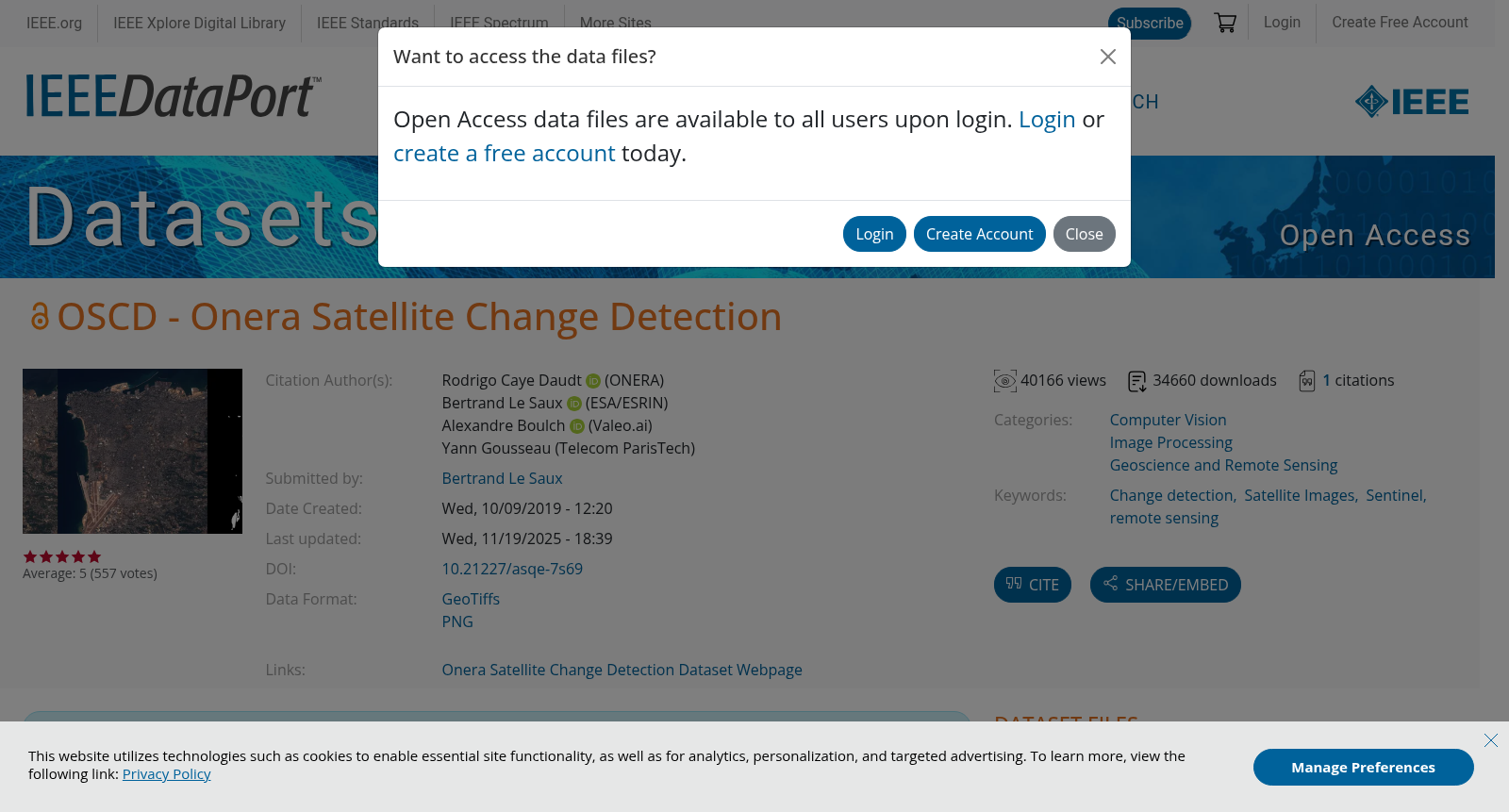Viewport: 1509px width, 812px height.
Task: Click the PNG data format link
Action: (457, 621)
